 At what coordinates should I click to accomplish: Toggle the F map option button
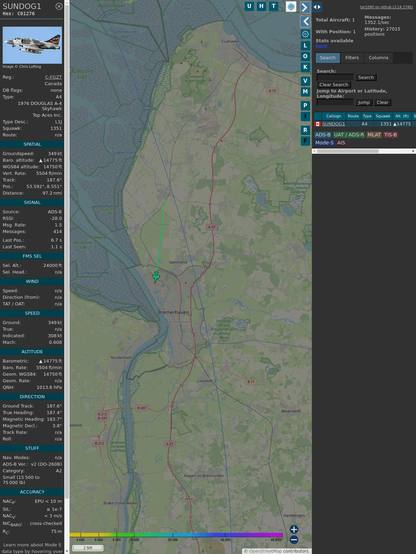(305, 141)
